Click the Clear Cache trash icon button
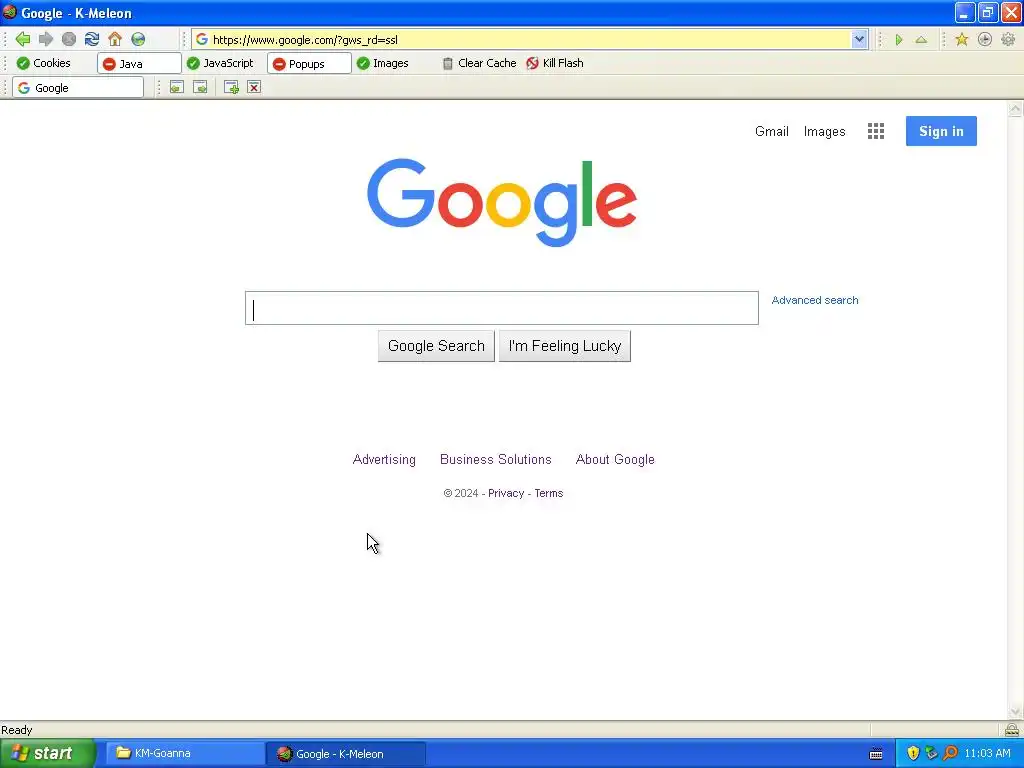Screen dimensions: 1024x768 coord(479,63)
